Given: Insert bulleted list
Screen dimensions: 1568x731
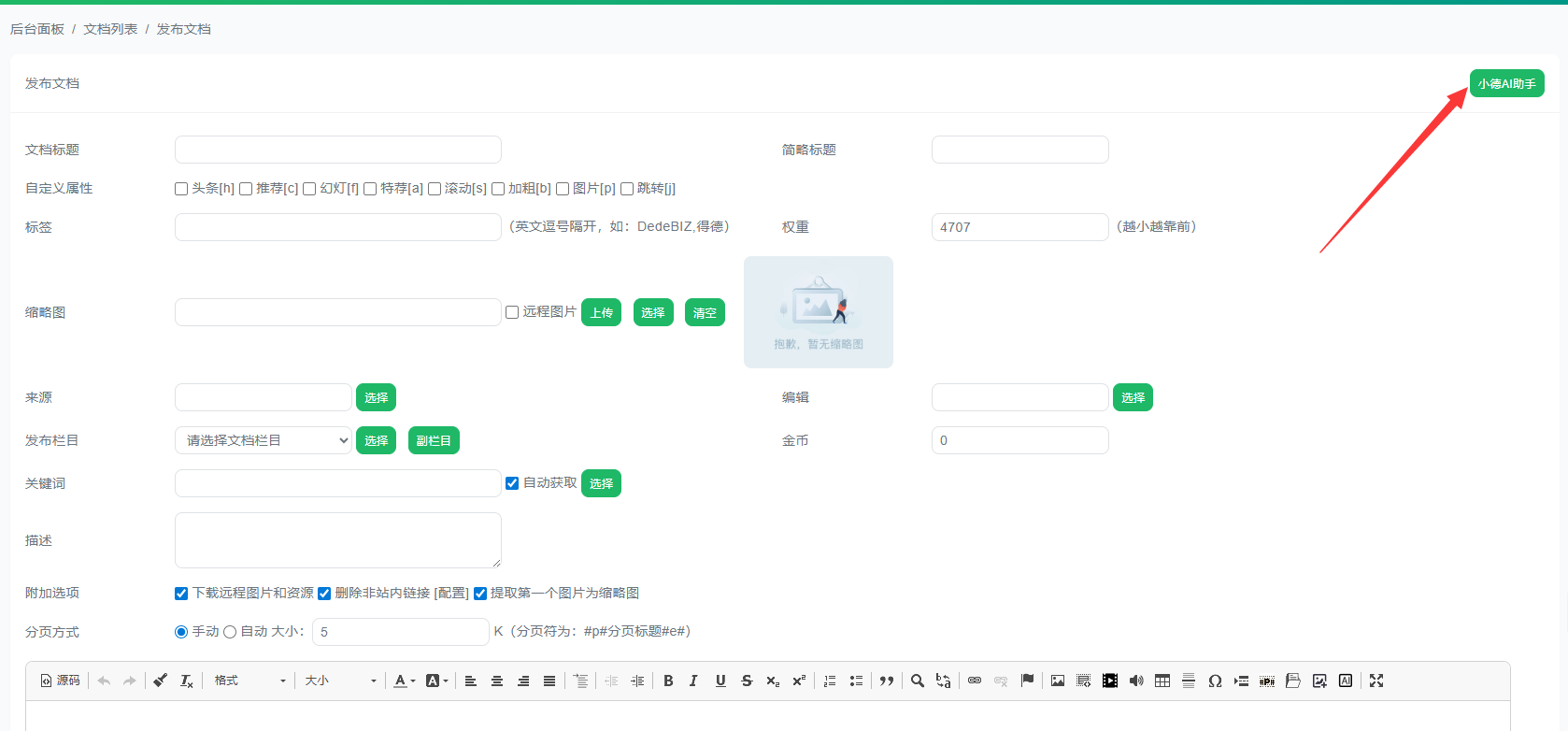Looking at the screenshot, I should tap(856, 681).
